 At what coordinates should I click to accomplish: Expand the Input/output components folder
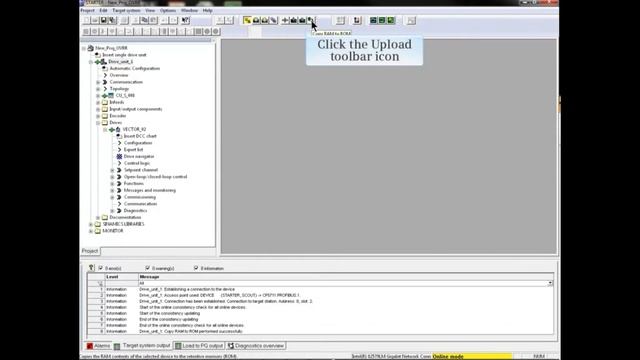point(98,109)
